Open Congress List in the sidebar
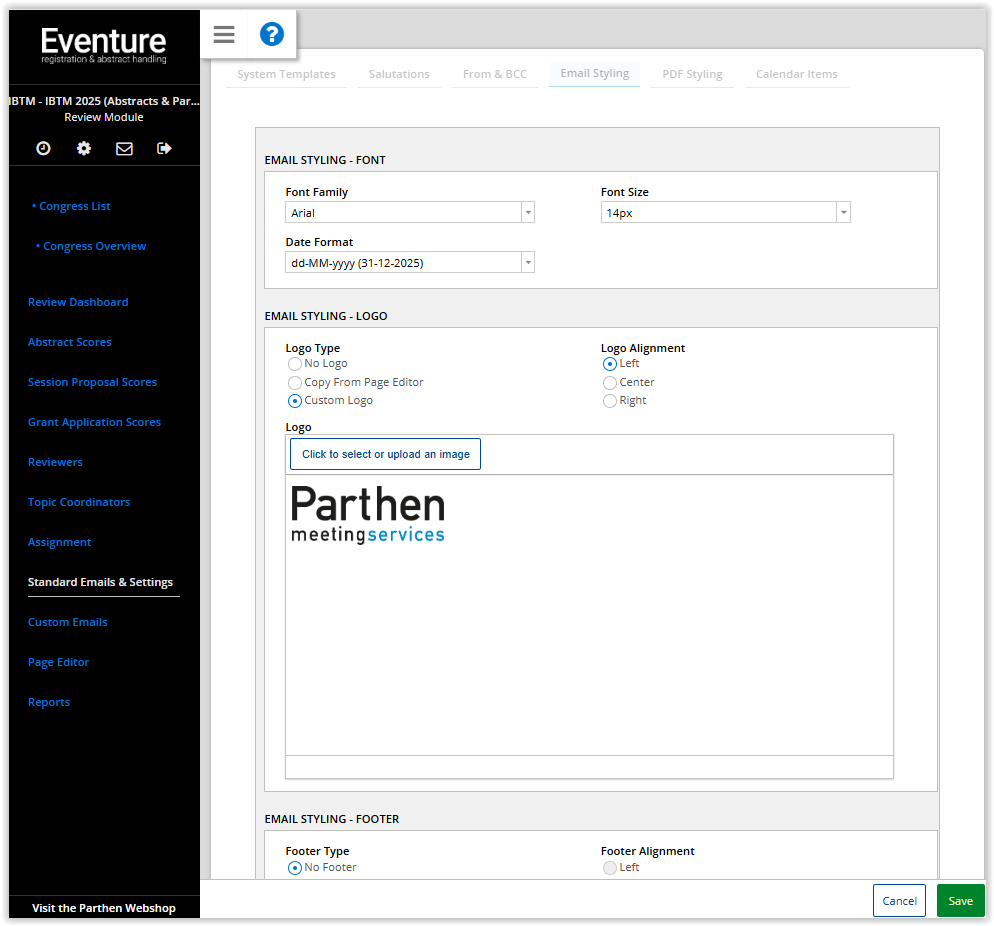 [x=75, y=206]
